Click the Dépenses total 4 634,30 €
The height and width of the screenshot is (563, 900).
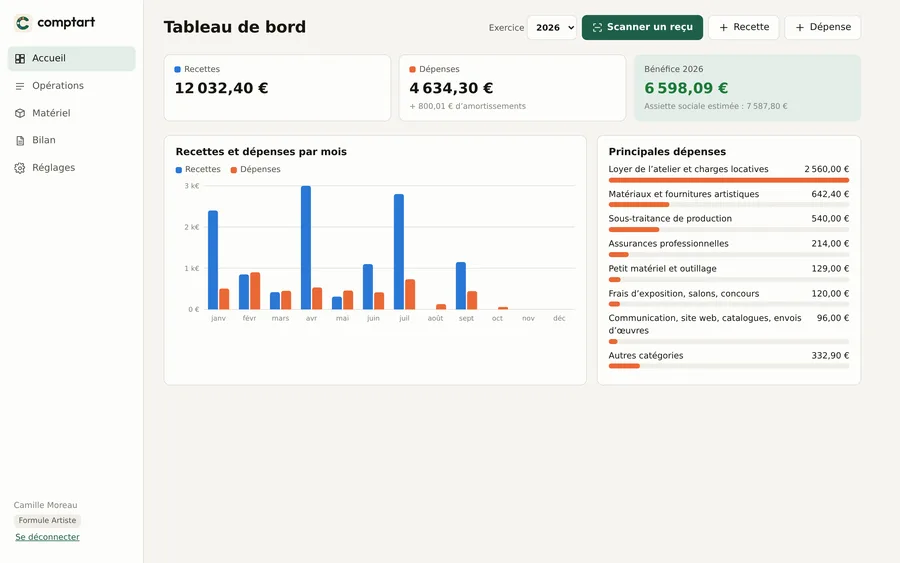[451, 88]
